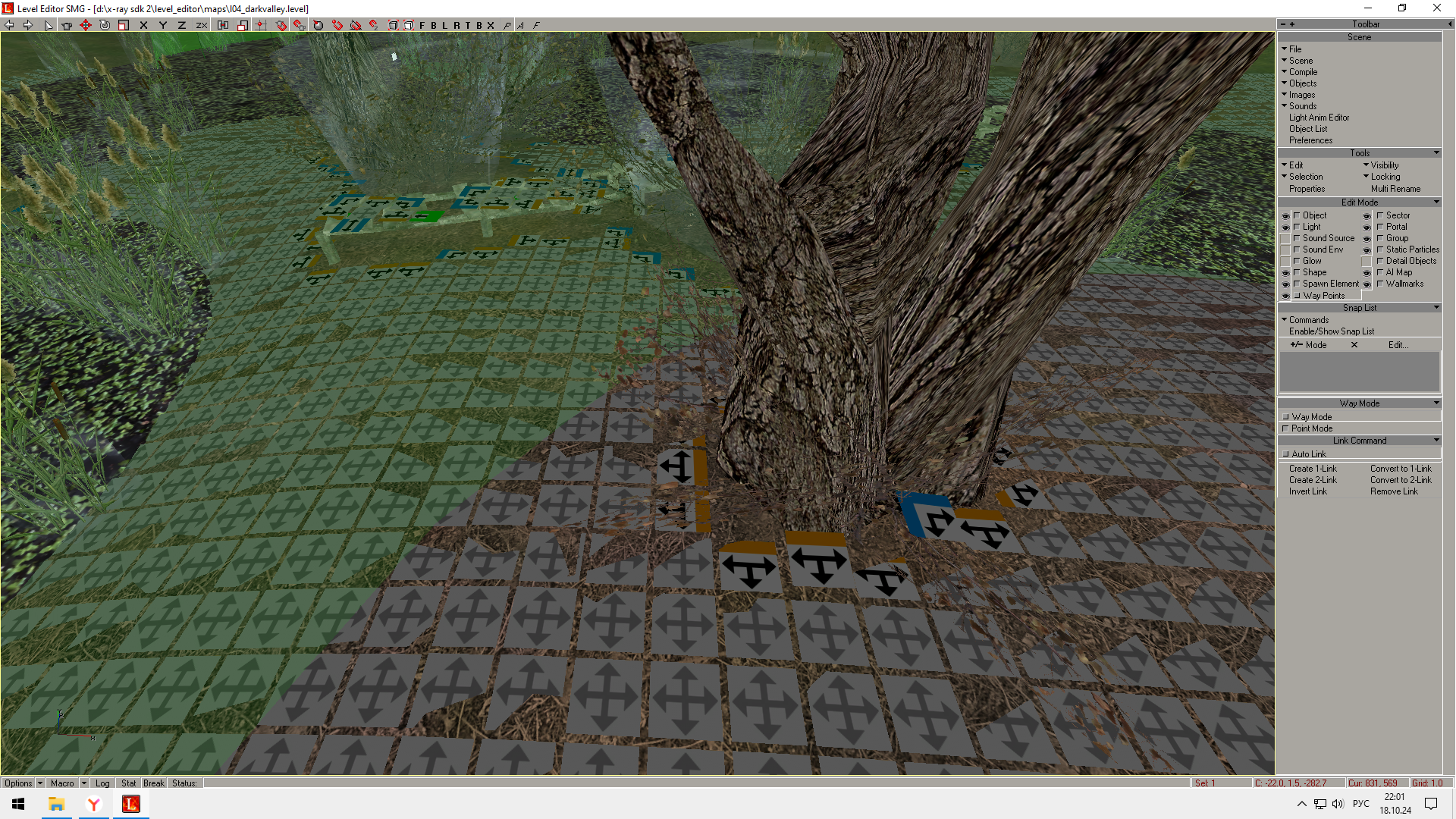
Task: Click Invert Link button
Action: pos(1307,491)
